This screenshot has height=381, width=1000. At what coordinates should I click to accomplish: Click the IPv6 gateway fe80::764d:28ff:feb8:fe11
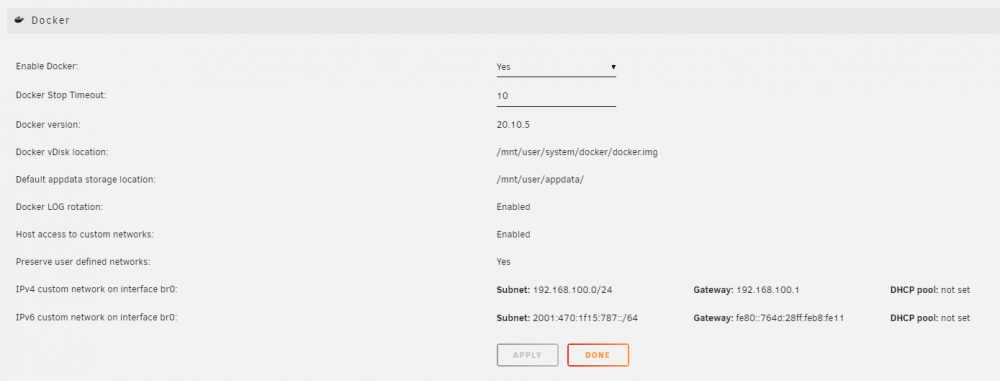(x=790, y=317)
